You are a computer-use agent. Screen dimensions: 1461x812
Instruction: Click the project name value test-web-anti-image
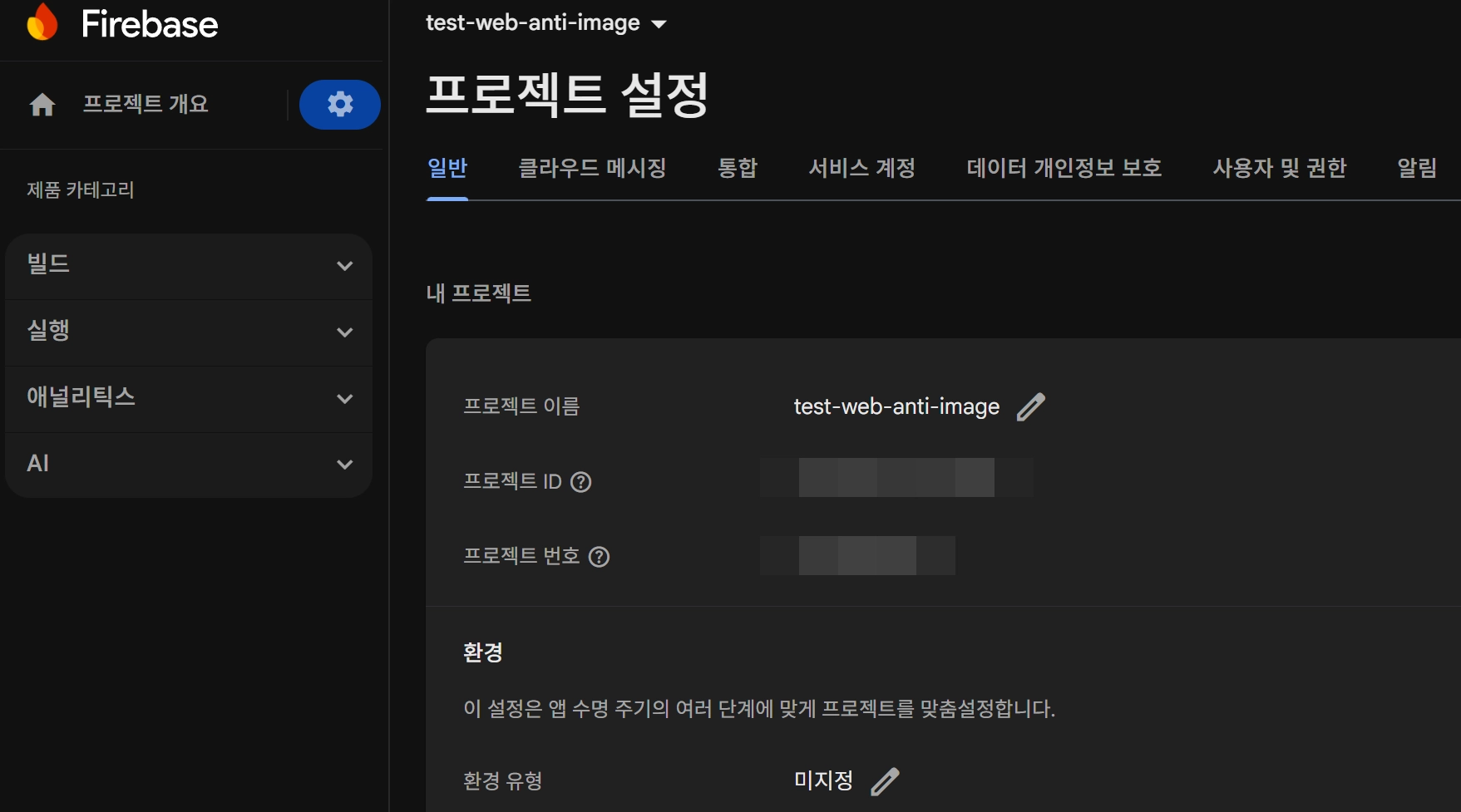(x=896, y=406)
